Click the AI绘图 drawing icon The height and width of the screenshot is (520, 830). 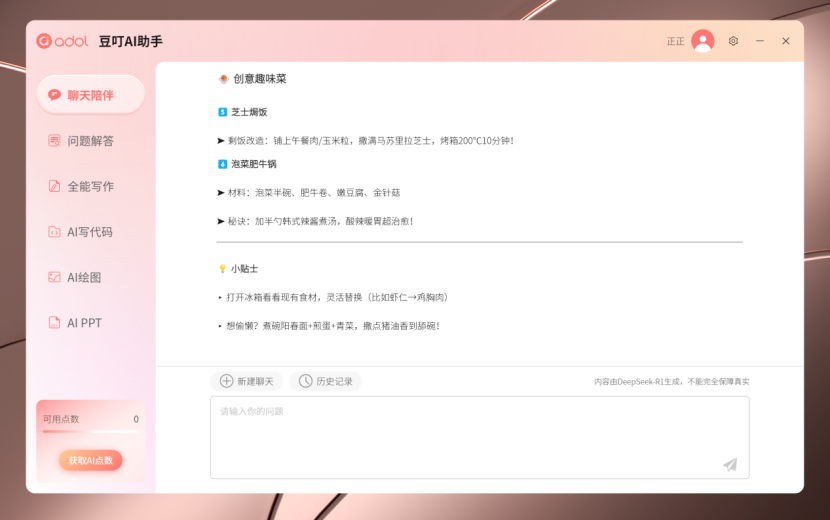pyautogui.click(x=54, y=277)
